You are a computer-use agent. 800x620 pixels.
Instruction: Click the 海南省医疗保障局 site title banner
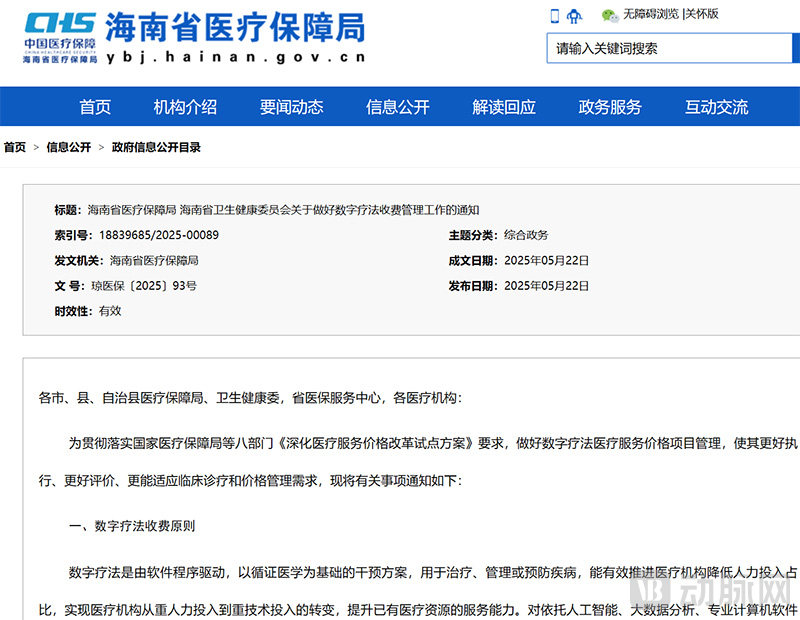pos(235,28)
